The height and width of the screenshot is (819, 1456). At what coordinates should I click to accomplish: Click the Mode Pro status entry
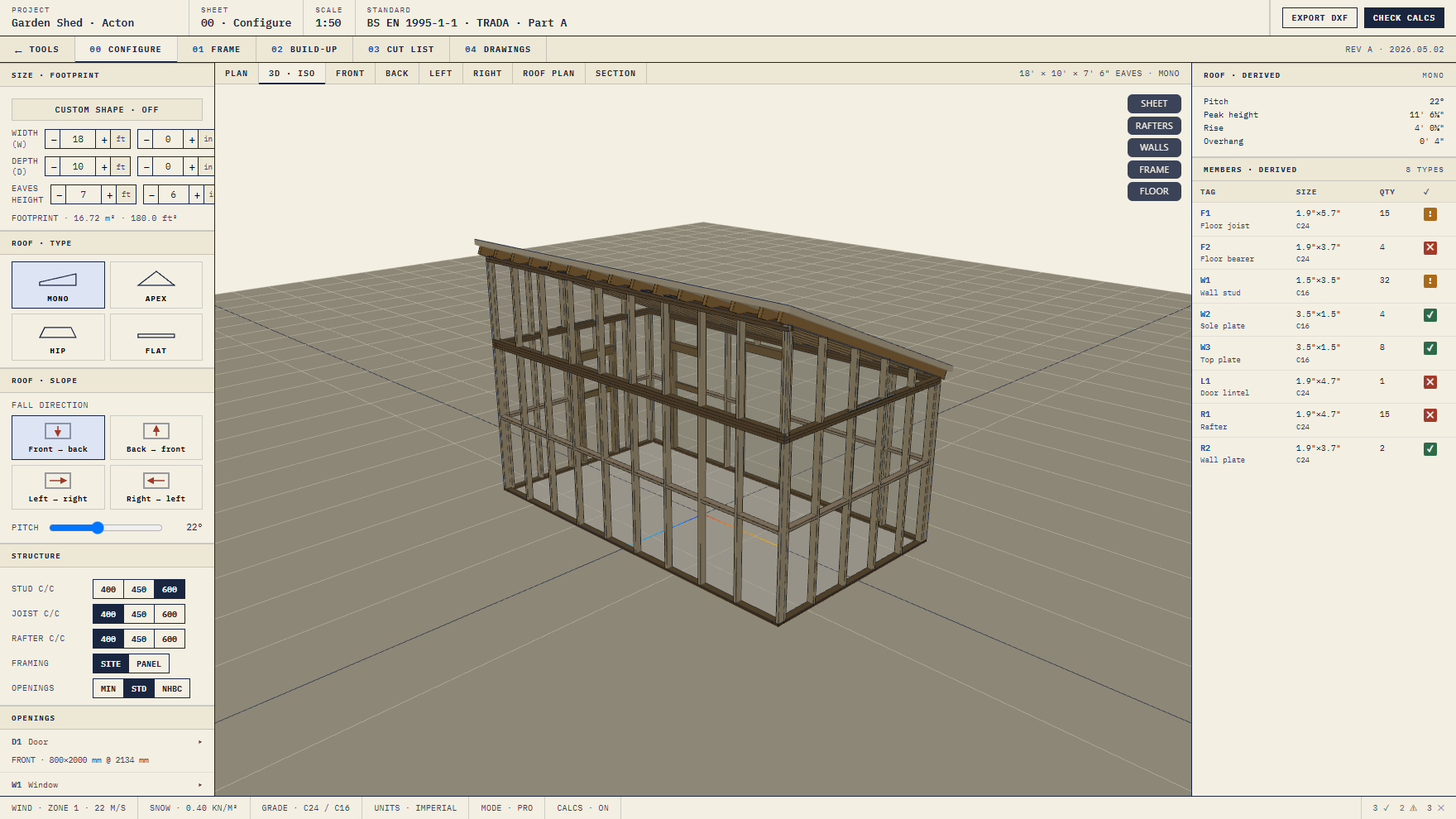pos(507,808)
